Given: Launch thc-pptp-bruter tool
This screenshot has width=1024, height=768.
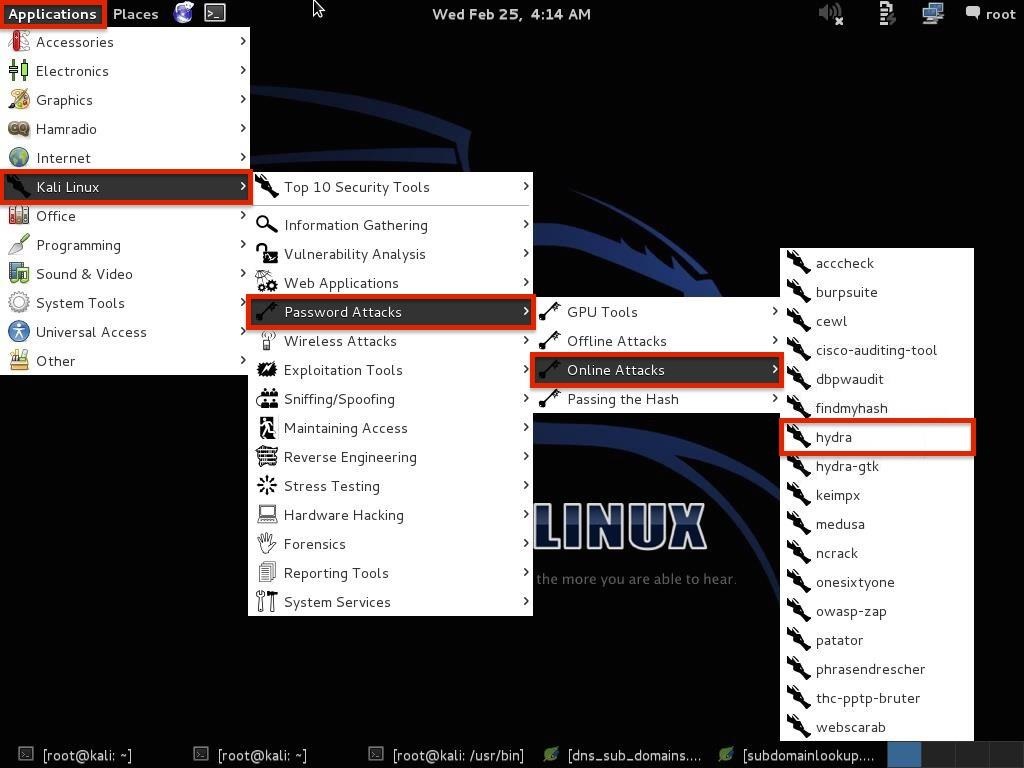Looking at the screenshot, I should (x=876, y=698).
